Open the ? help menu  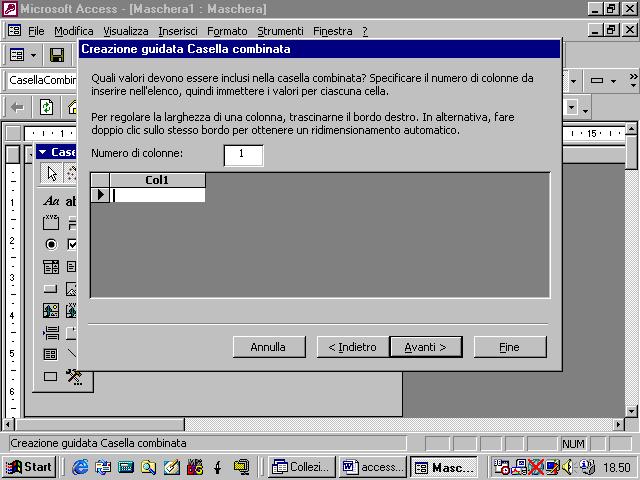point(365,31)
